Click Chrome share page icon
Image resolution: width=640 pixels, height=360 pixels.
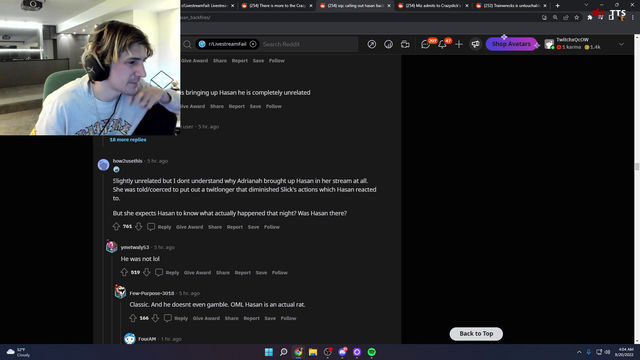tap(566, 18)
